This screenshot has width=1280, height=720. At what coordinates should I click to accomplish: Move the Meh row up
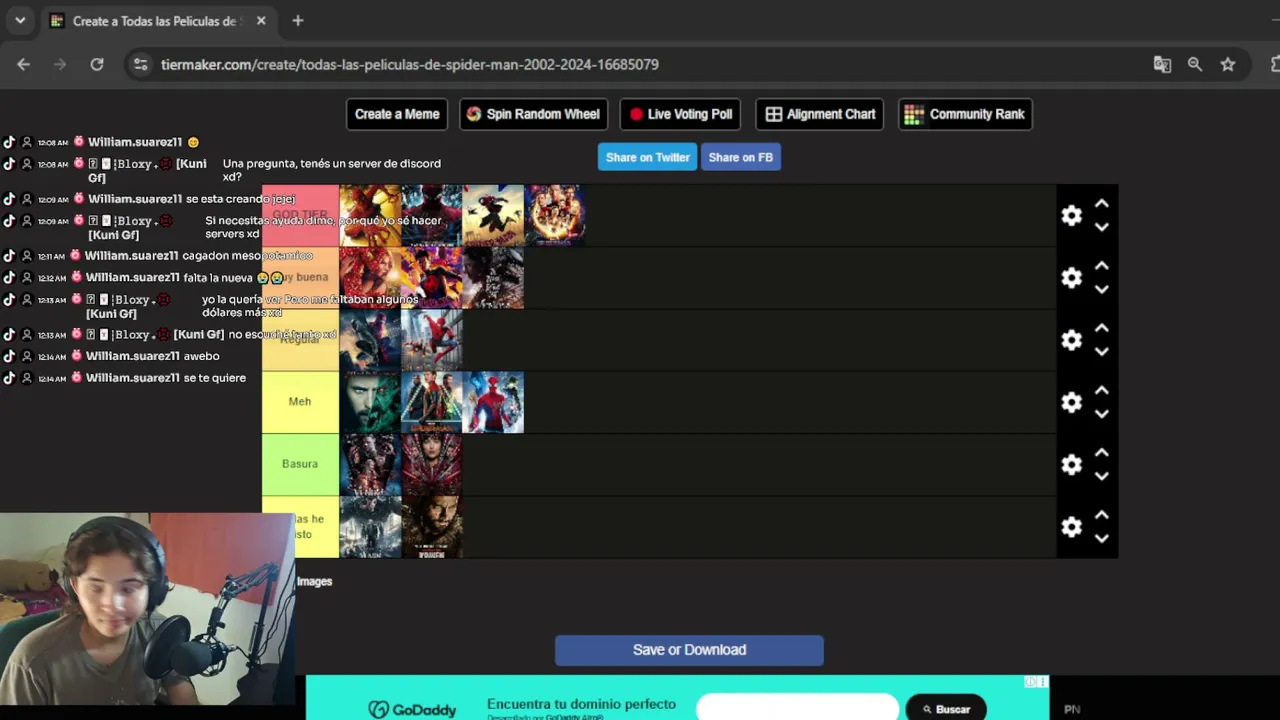(1101, 390)
